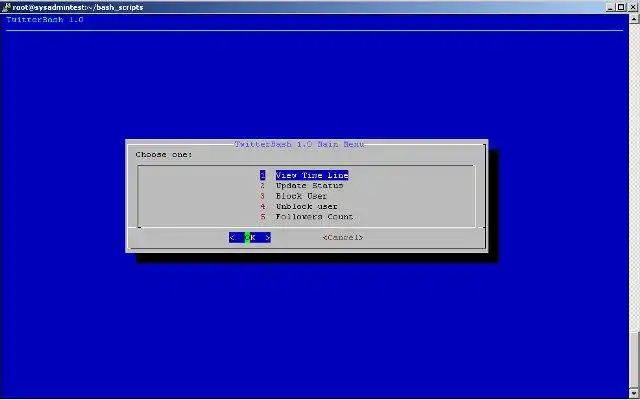Click the number 1 tag beside View Time Line
The width and height of the screenshot is (640, 400).
coord(262,175)
